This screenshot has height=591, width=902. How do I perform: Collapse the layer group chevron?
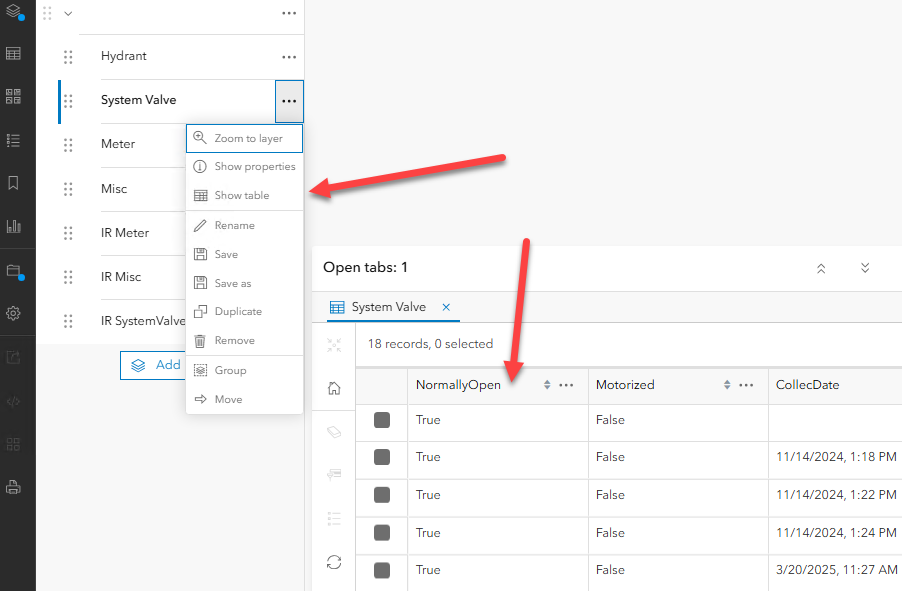click(68, 13)
